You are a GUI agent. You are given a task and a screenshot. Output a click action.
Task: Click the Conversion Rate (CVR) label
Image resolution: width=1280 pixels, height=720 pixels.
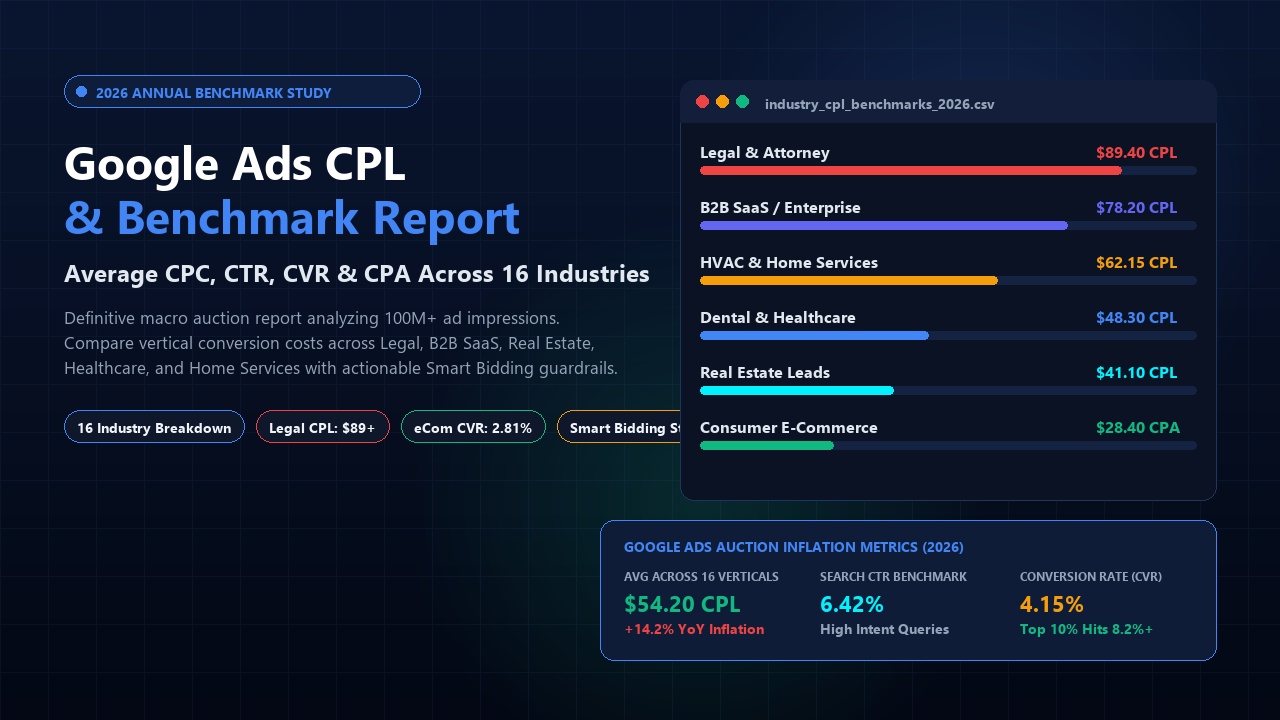pyautogui.click(x=1091, y=577)
